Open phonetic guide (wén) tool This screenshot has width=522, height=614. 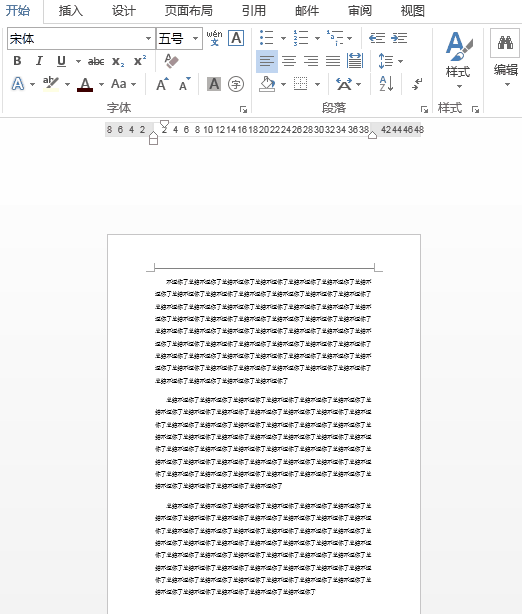coord(214,38)
